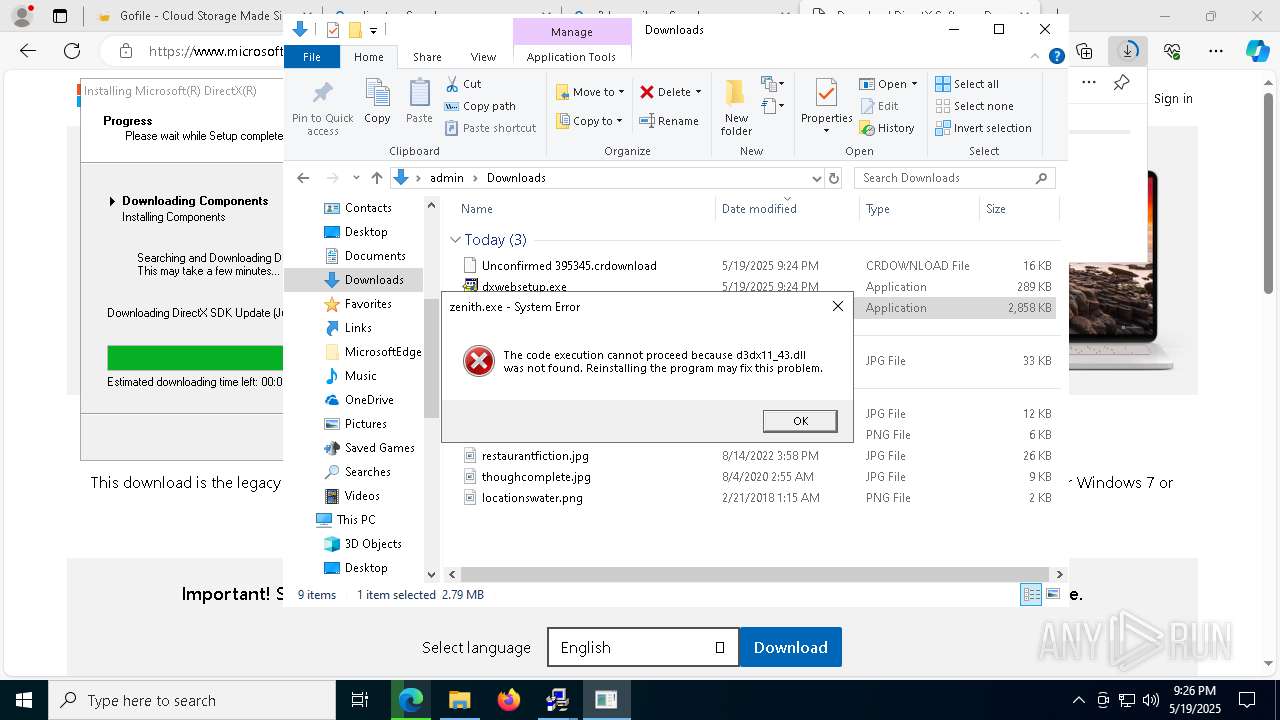Click Paste shortcut in the ribbon
Screen dimensions: 1280x720
(490, 128)
